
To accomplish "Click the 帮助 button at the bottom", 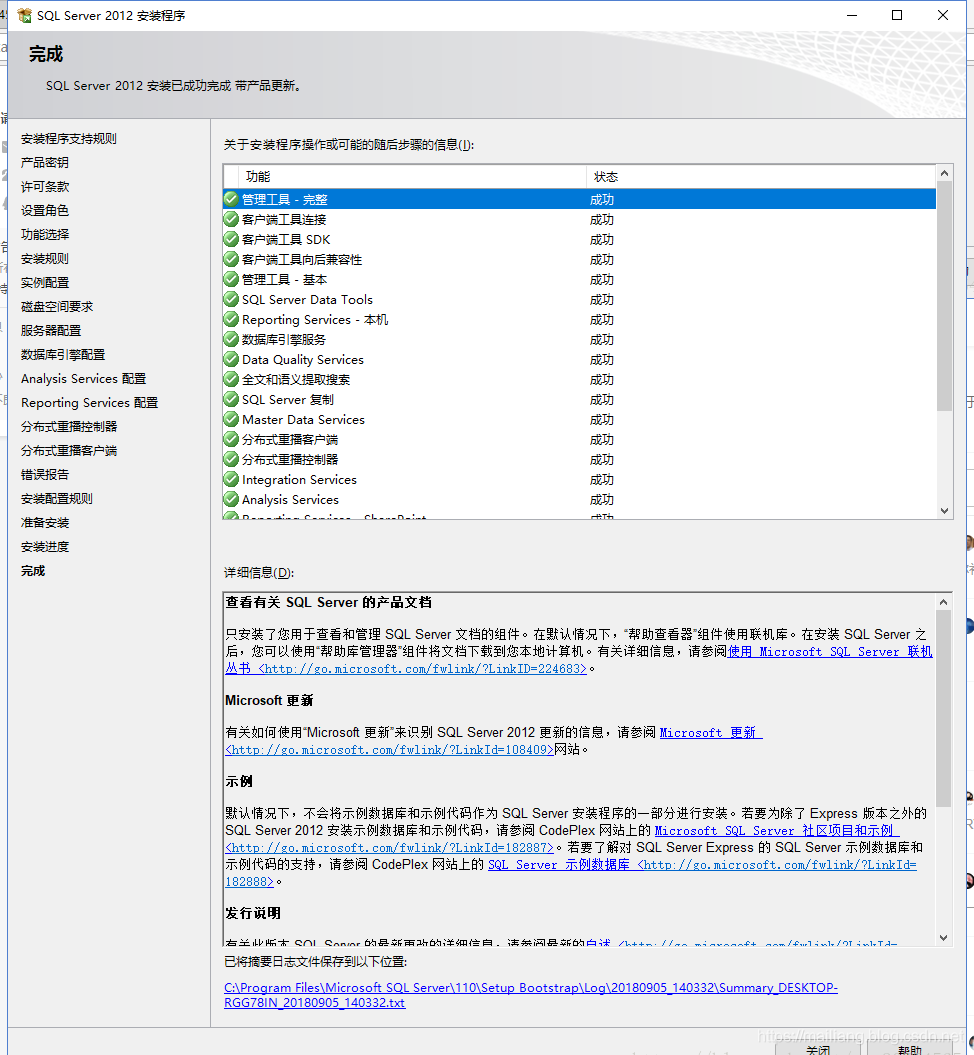I will point(909,1050).
